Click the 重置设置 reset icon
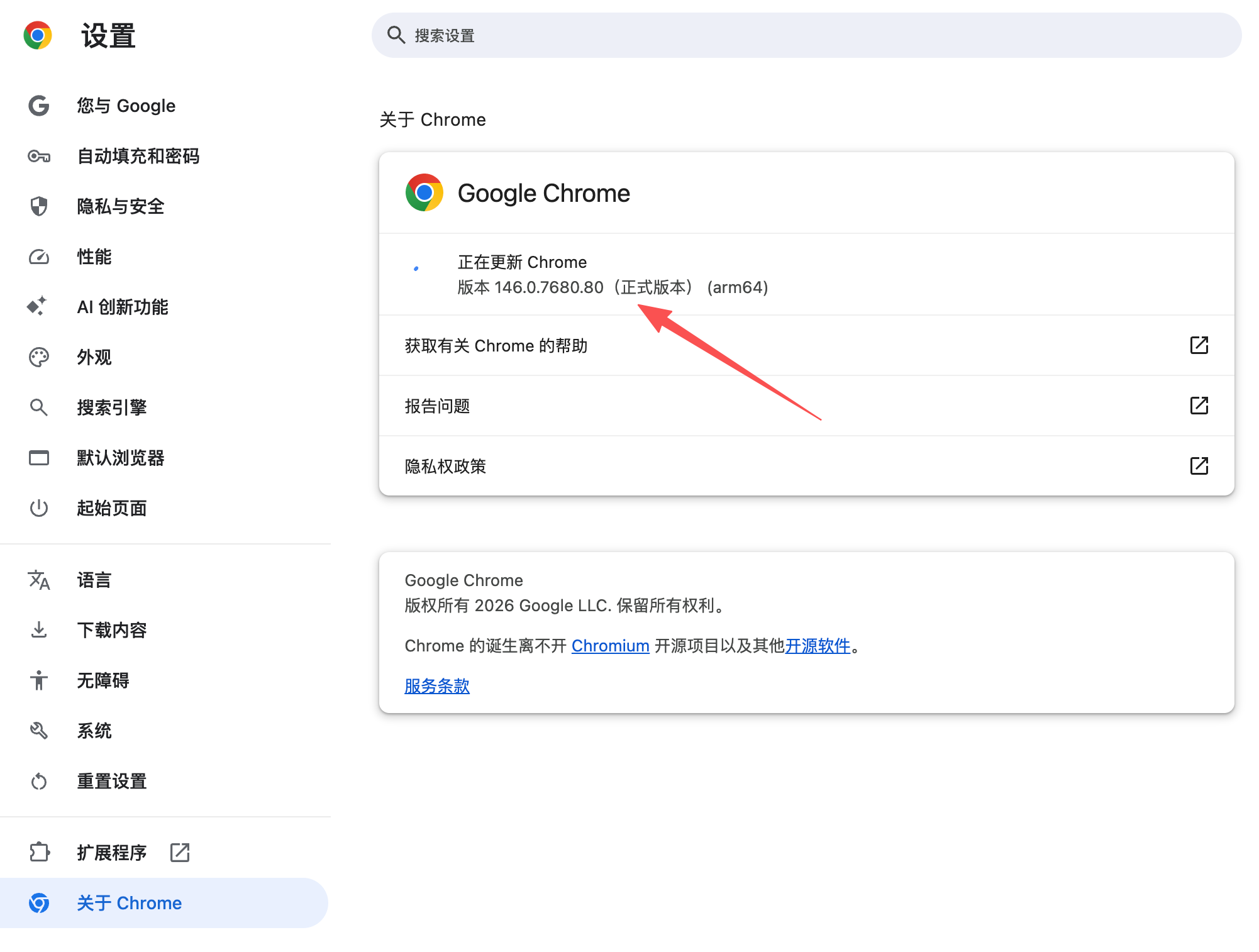 coord(39,781)
